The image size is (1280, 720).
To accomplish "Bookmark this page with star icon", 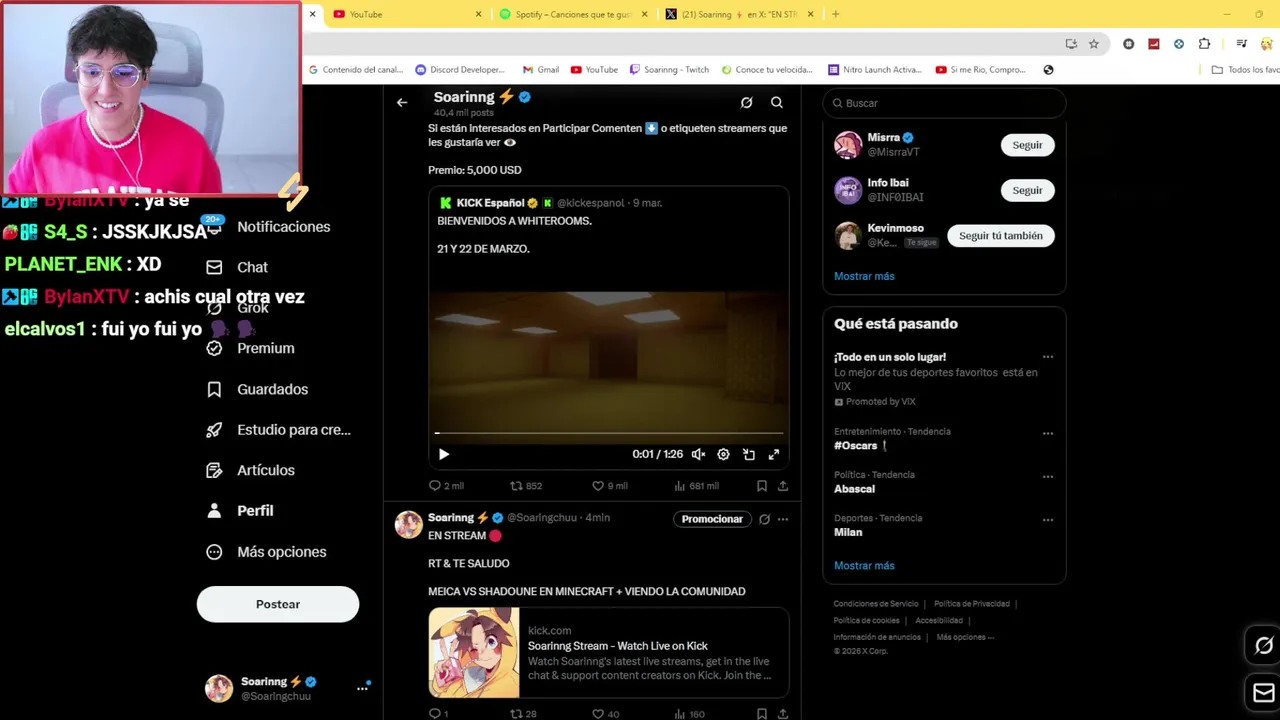I will point(1094,44).
